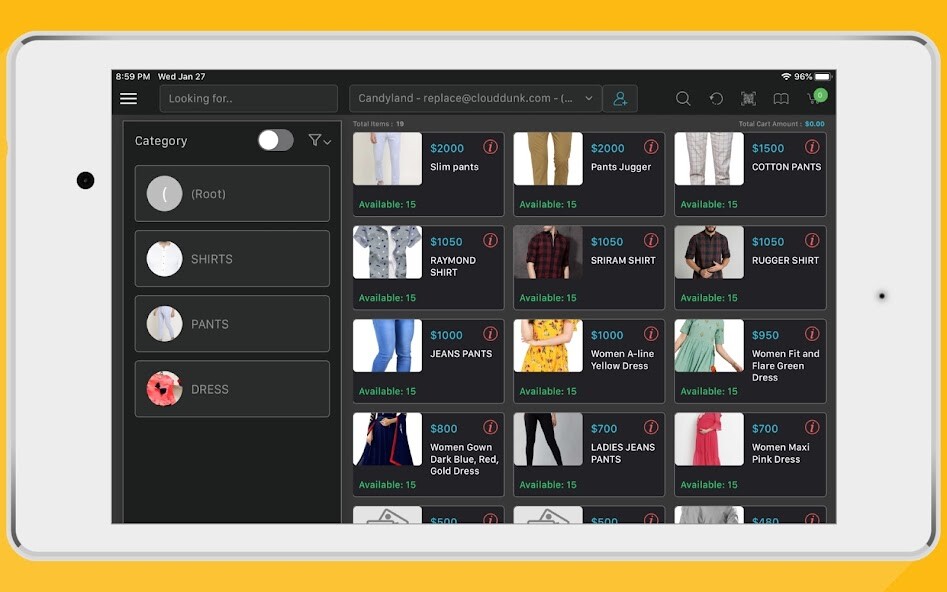Show info for Women Maxi Pink Dress
The width and height of the screenshot is (947, 592).
pos(812,427)
